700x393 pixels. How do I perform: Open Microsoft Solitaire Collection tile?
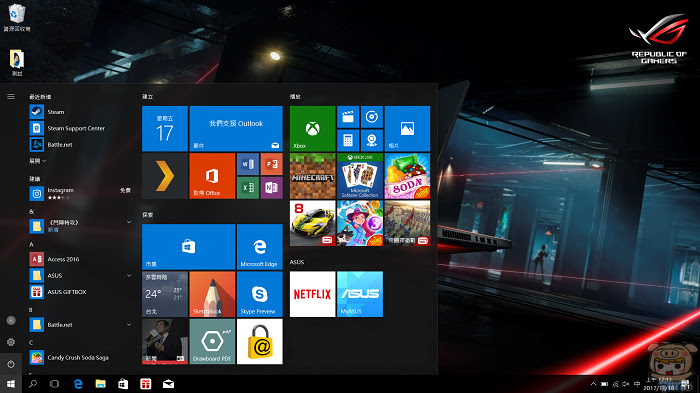pos(360,176)
